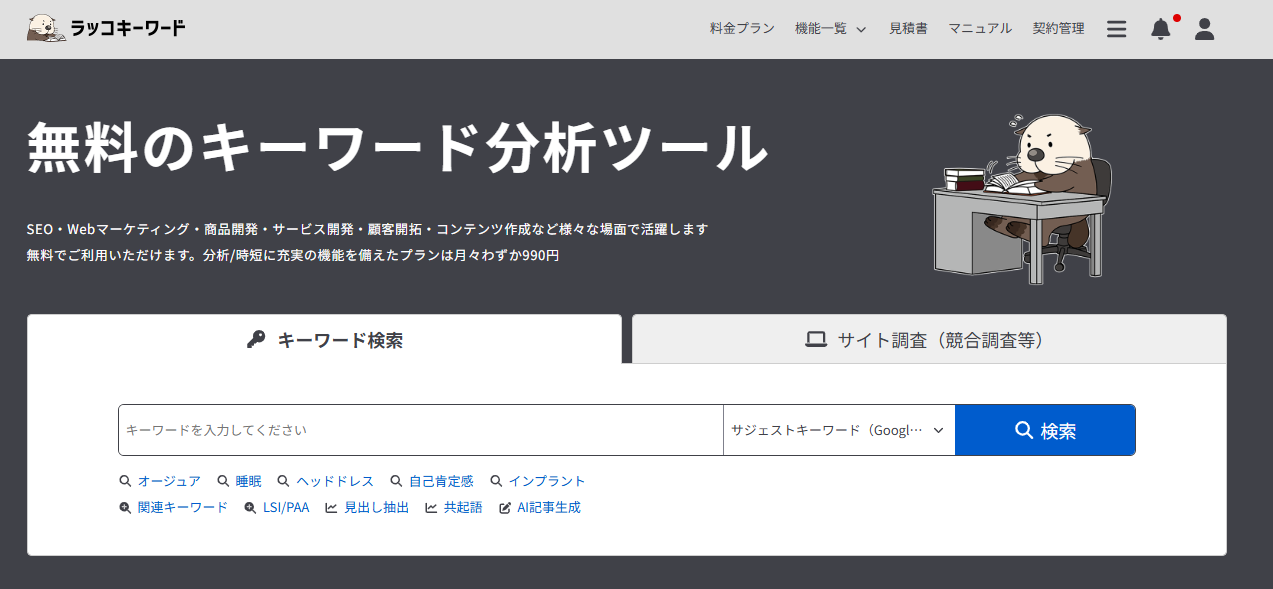The width and height of the screenshot is (1273, 589).
Task: Open the サジェストキーワード search type dropdown
Action: pos(838,430)
